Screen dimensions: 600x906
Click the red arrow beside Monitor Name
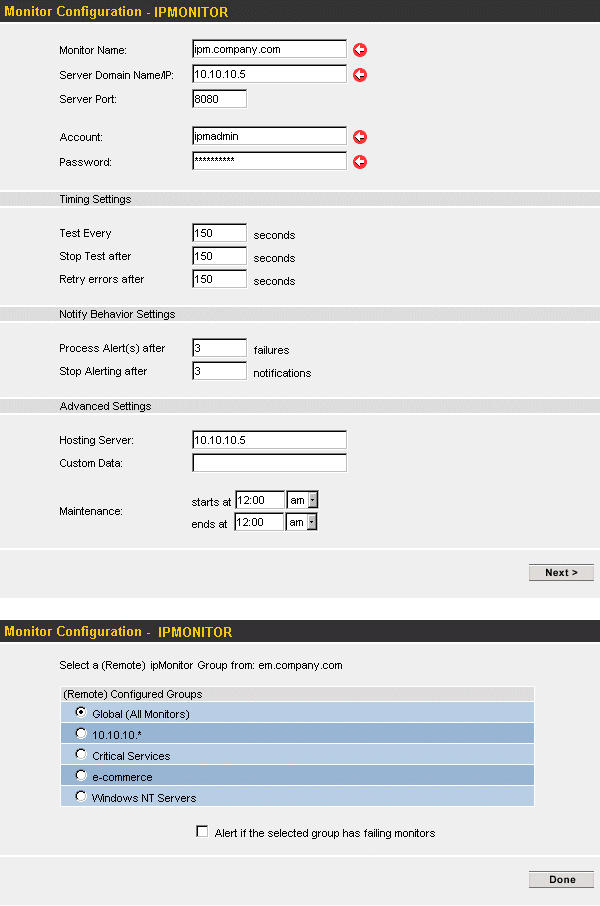[360, 50]
